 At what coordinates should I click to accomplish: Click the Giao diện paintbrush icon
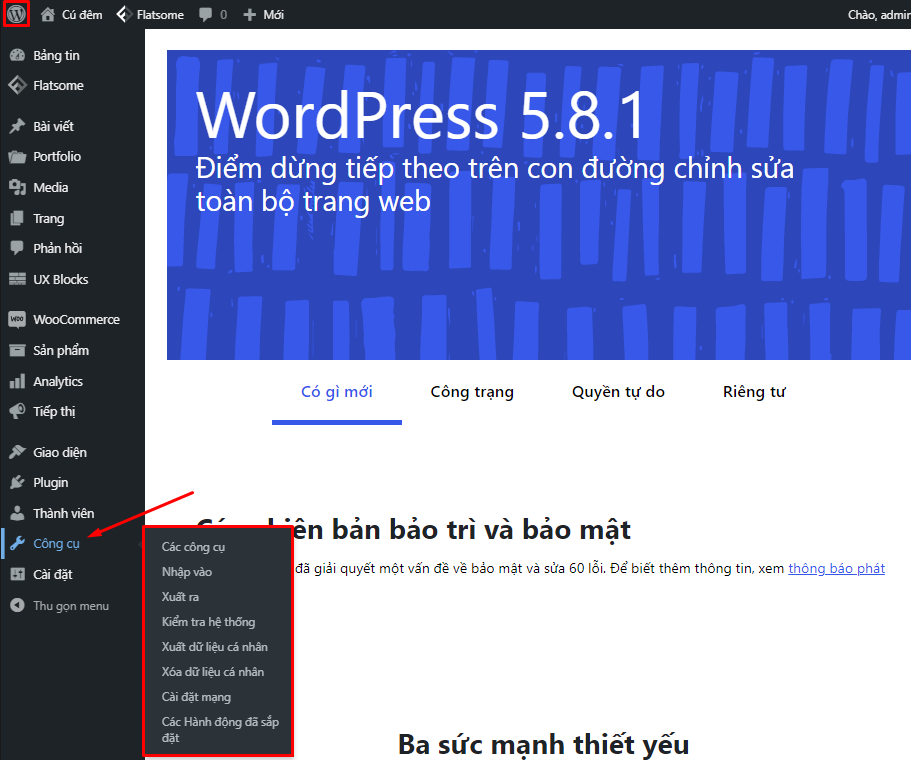click(x=17, y=452)
